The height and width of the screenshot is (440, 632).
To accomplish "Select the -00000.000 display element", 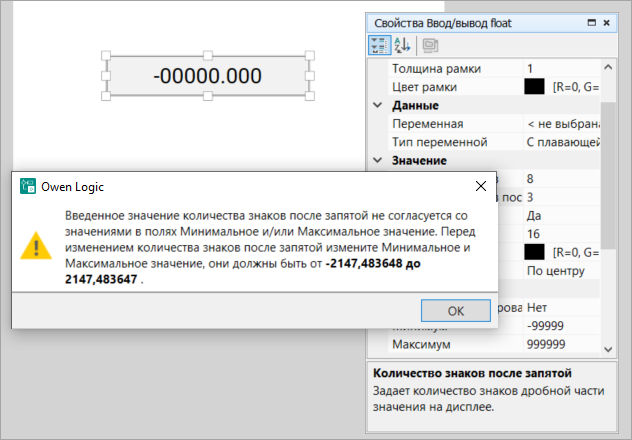I will [207, 75].
